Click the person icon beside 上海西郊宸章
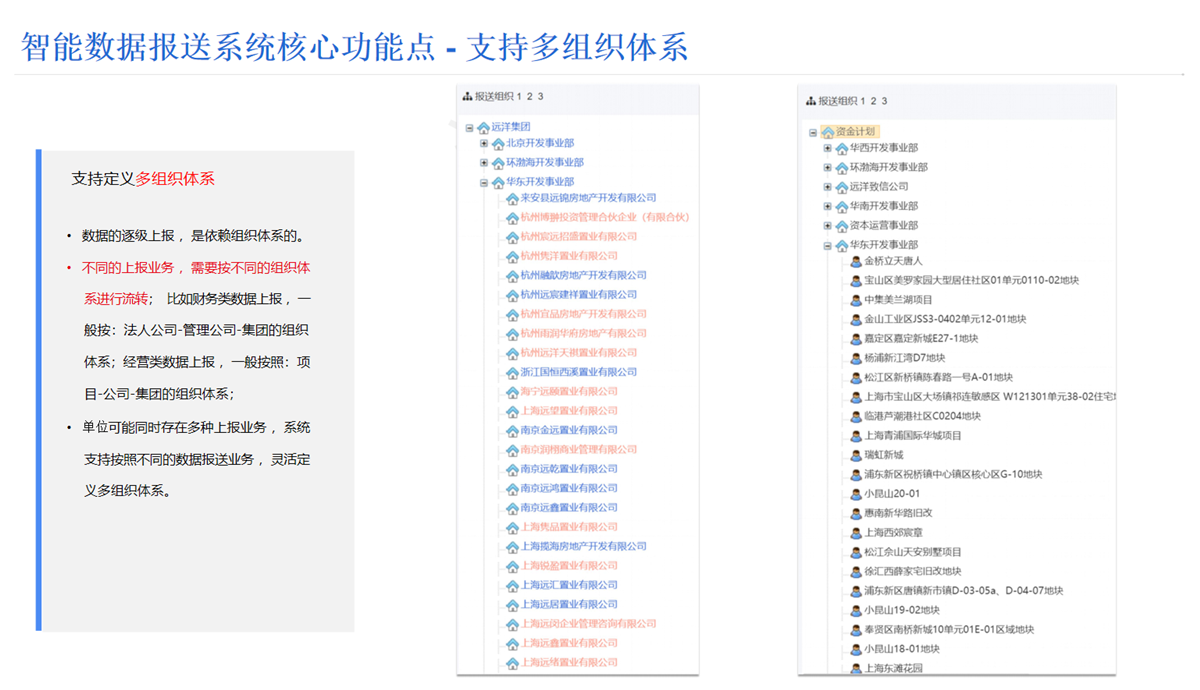 (856, 534)
